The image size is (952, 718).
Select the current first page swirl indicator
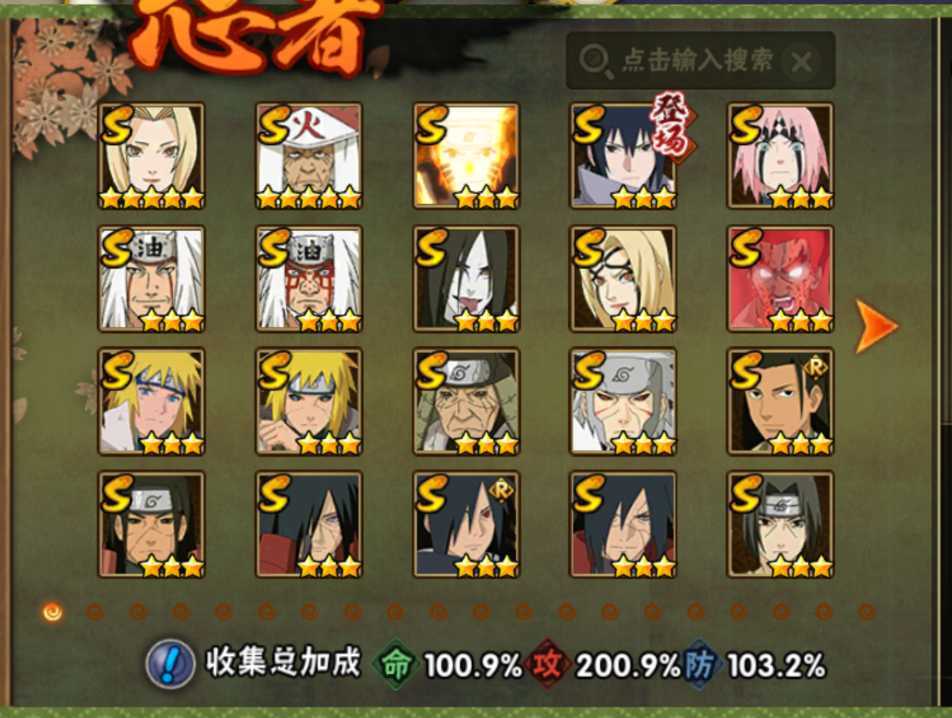coord(53,612)
